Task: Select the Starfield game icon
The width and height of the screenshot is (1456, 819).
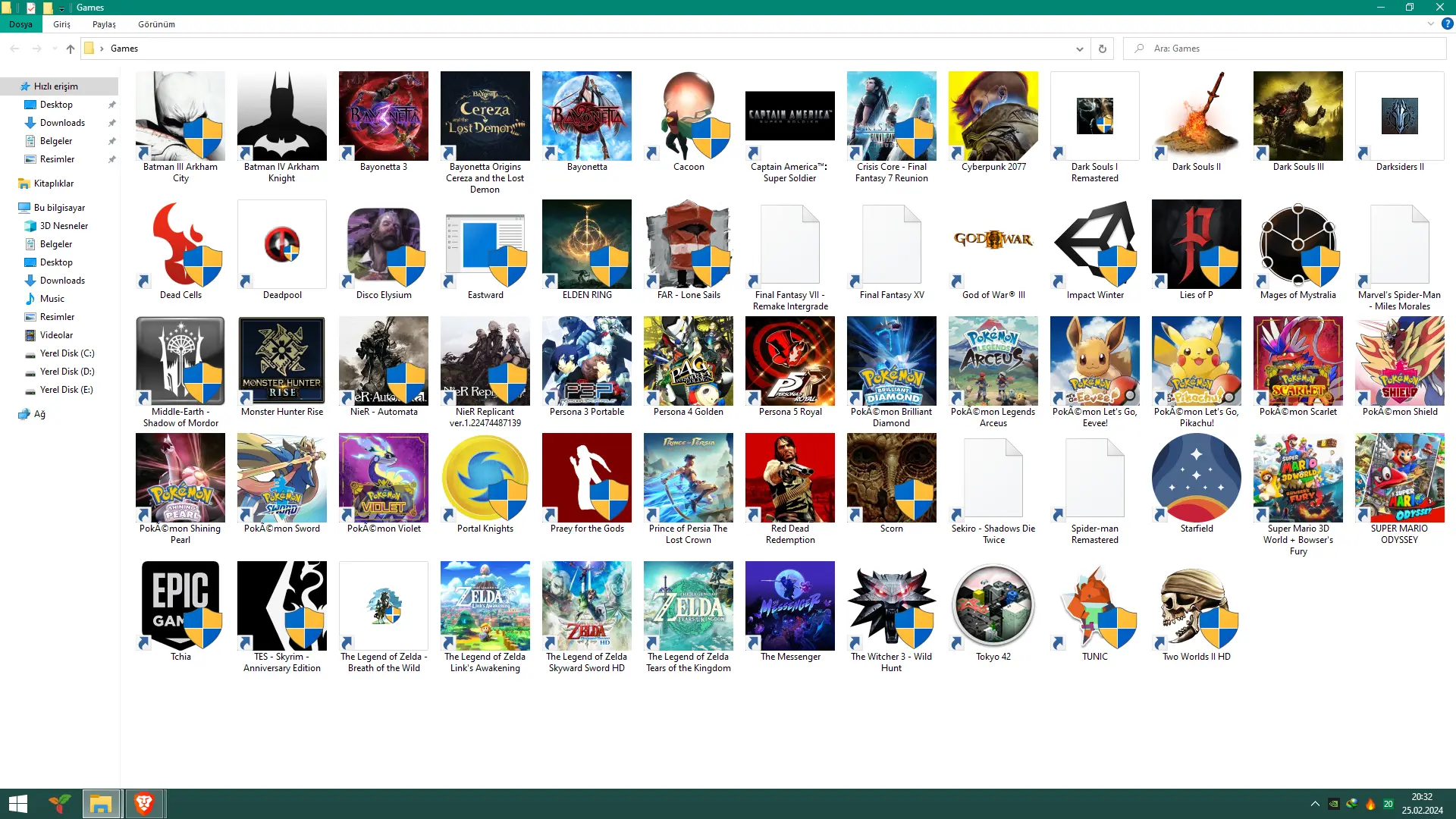Action: (1197, 478)
